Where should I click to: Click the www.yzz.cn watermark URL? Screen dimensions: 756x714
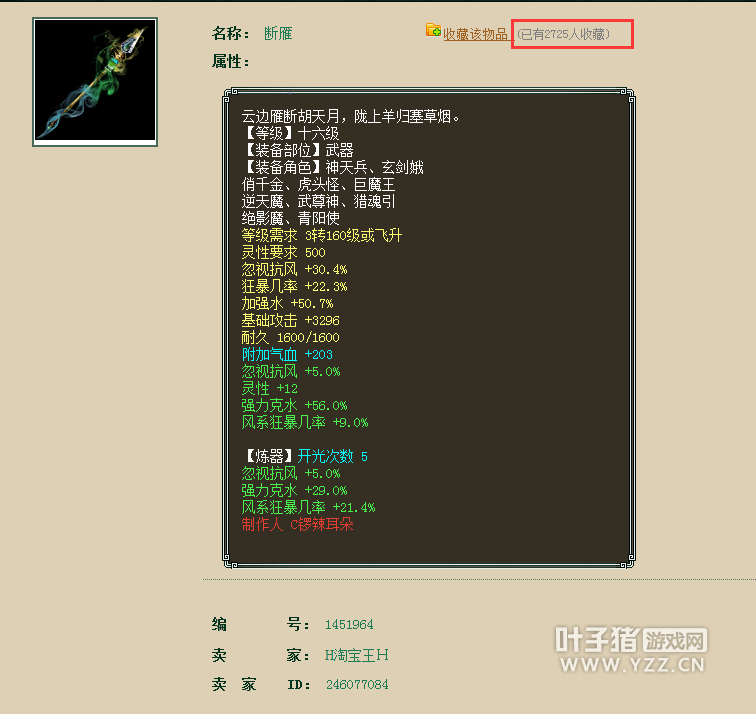pyautogui.click(x=633, y=665)
